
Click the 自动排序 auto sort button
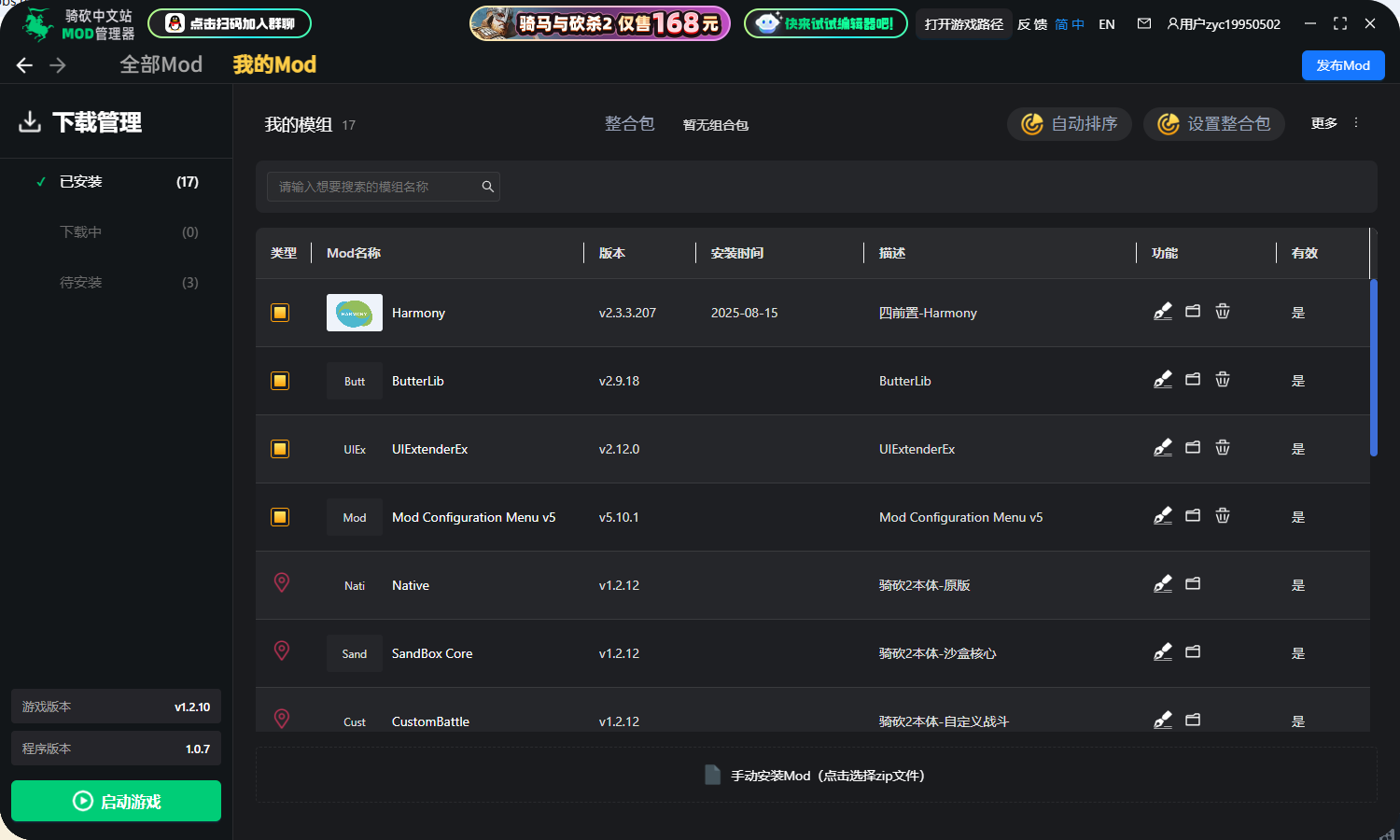click(x=1070, y=124)
